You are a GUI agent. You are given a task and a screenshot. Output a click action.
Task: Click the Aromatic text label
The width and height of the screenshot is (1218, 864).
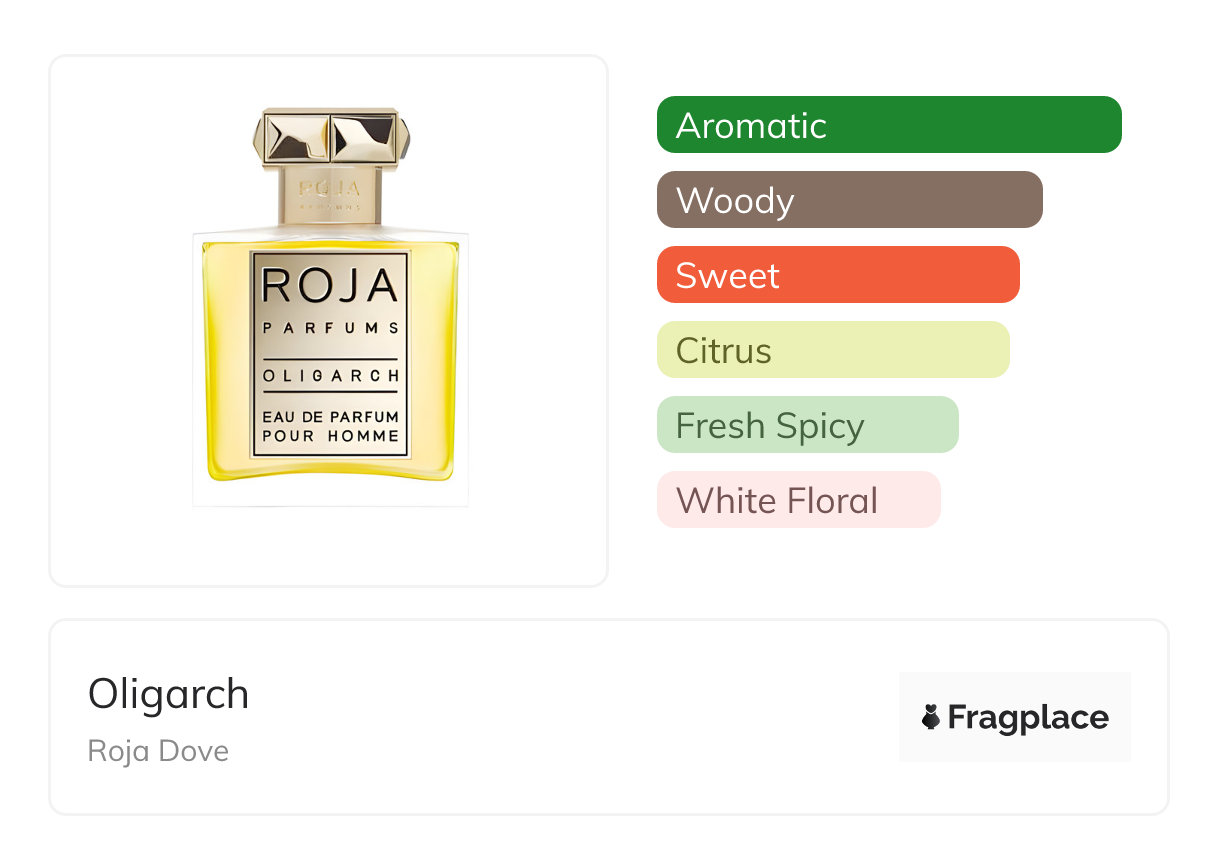click(x=751, y=126)
